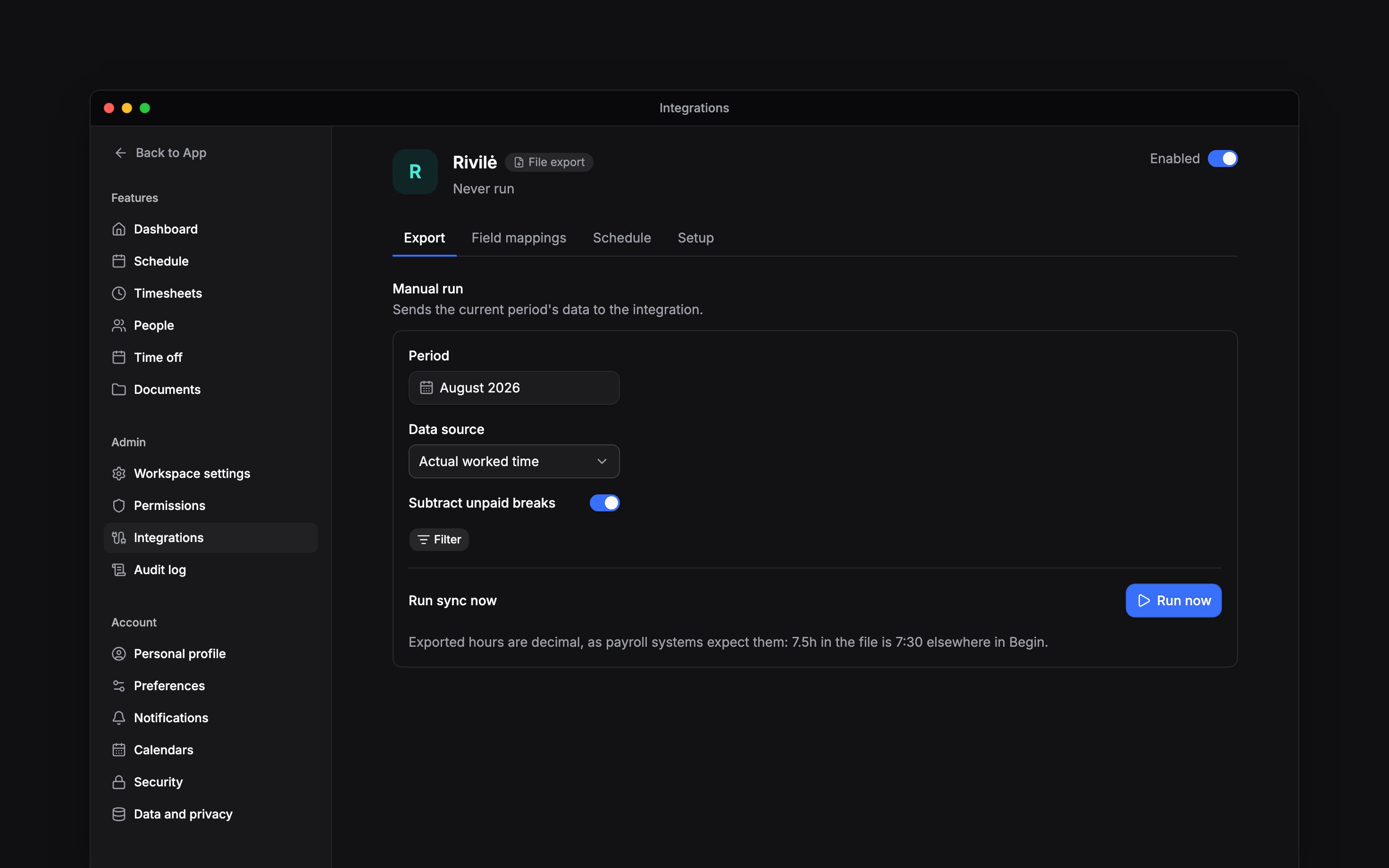Click the Dashboard home icon
The height and width of the screenshot is (868, 1389).
point(119,229)
